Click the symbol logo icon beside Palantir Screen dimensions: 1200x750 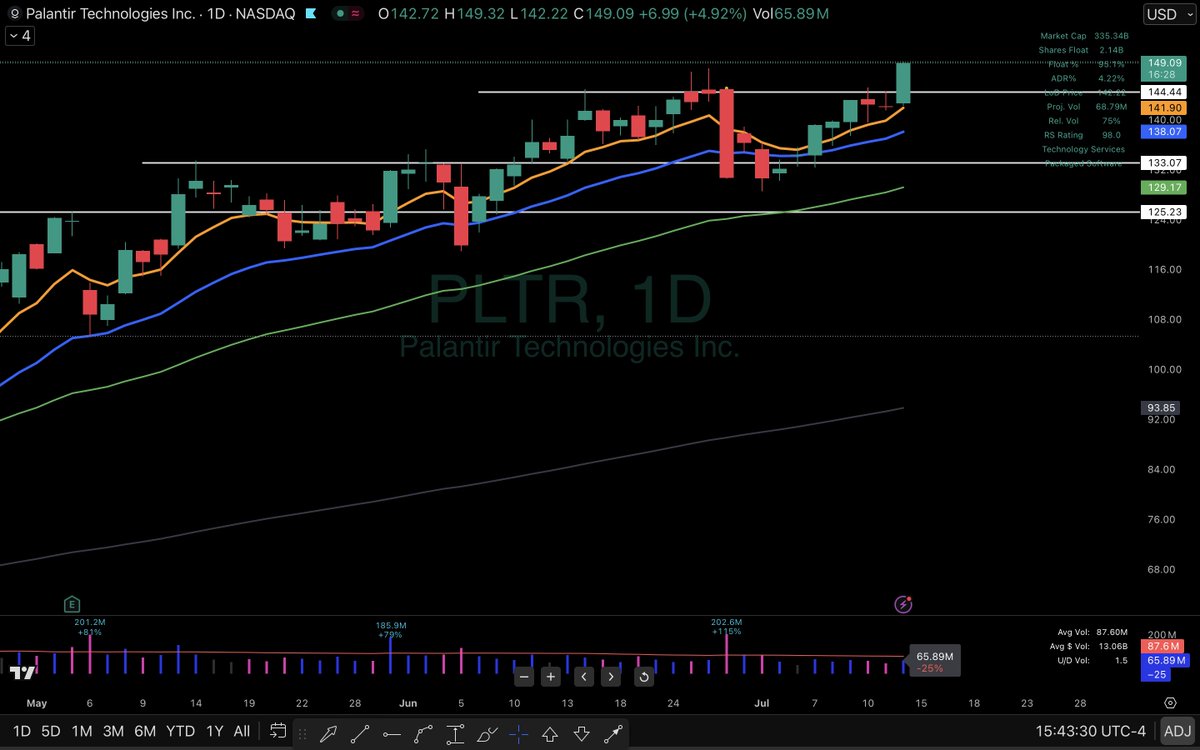(x=15, y=14)
